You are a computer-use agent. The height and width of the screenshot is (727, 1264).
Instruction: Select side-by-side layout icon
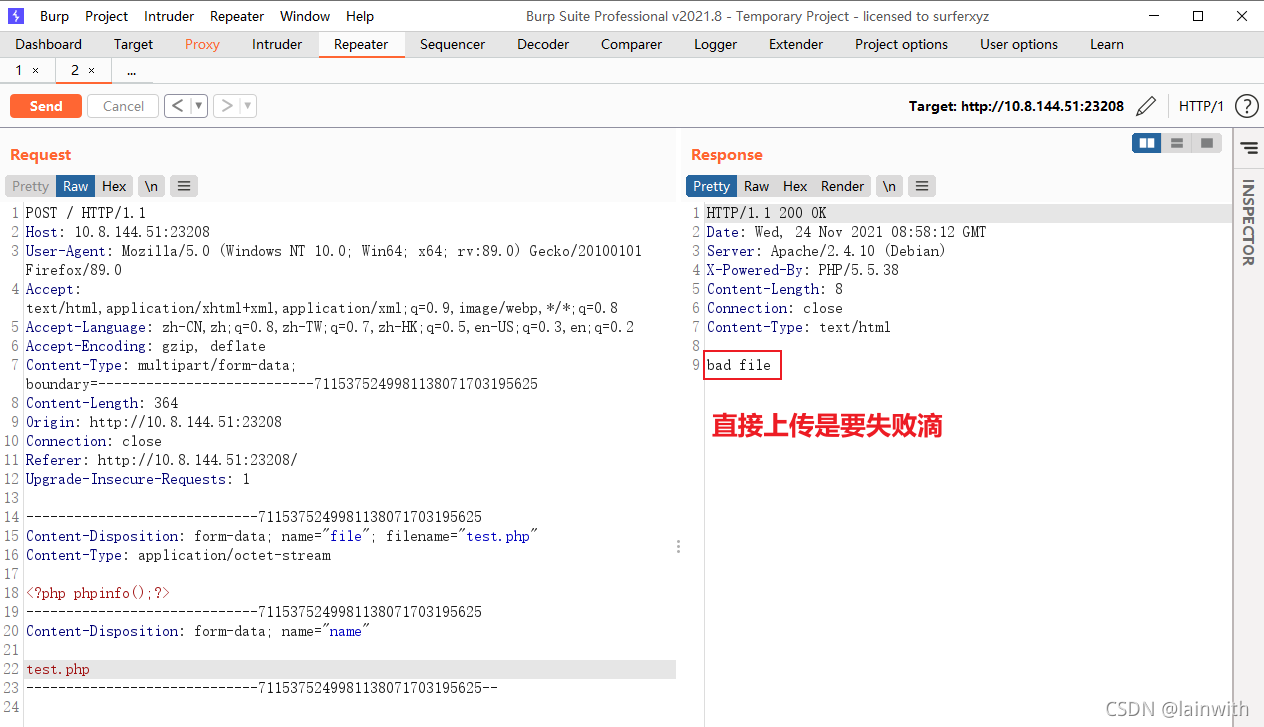(x=1147, y=144)
